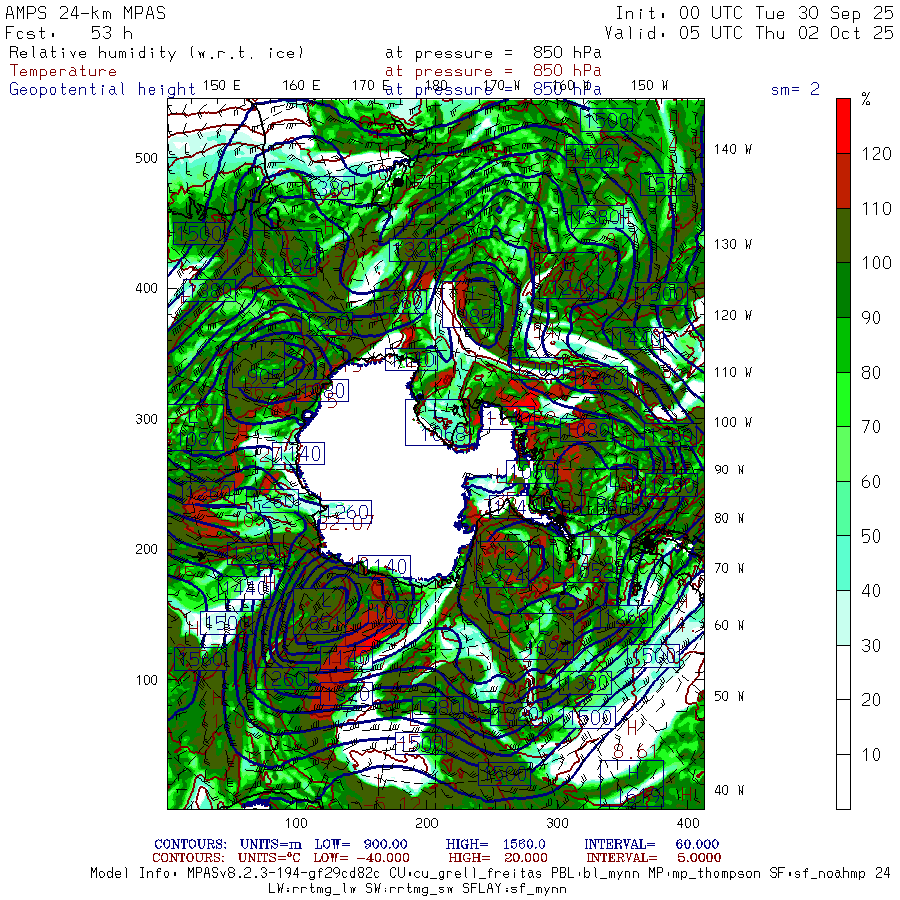Click the '90' color bar tick label
Viewport: 900px width, 900px height.
(871, 317)
